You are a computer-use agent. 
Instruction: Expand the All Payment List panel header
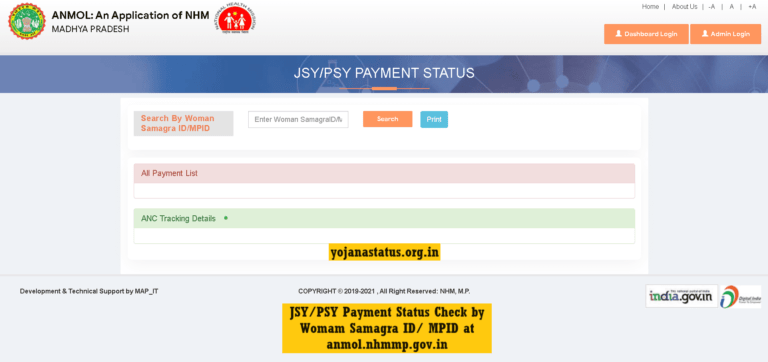click(x=384, y=173)
